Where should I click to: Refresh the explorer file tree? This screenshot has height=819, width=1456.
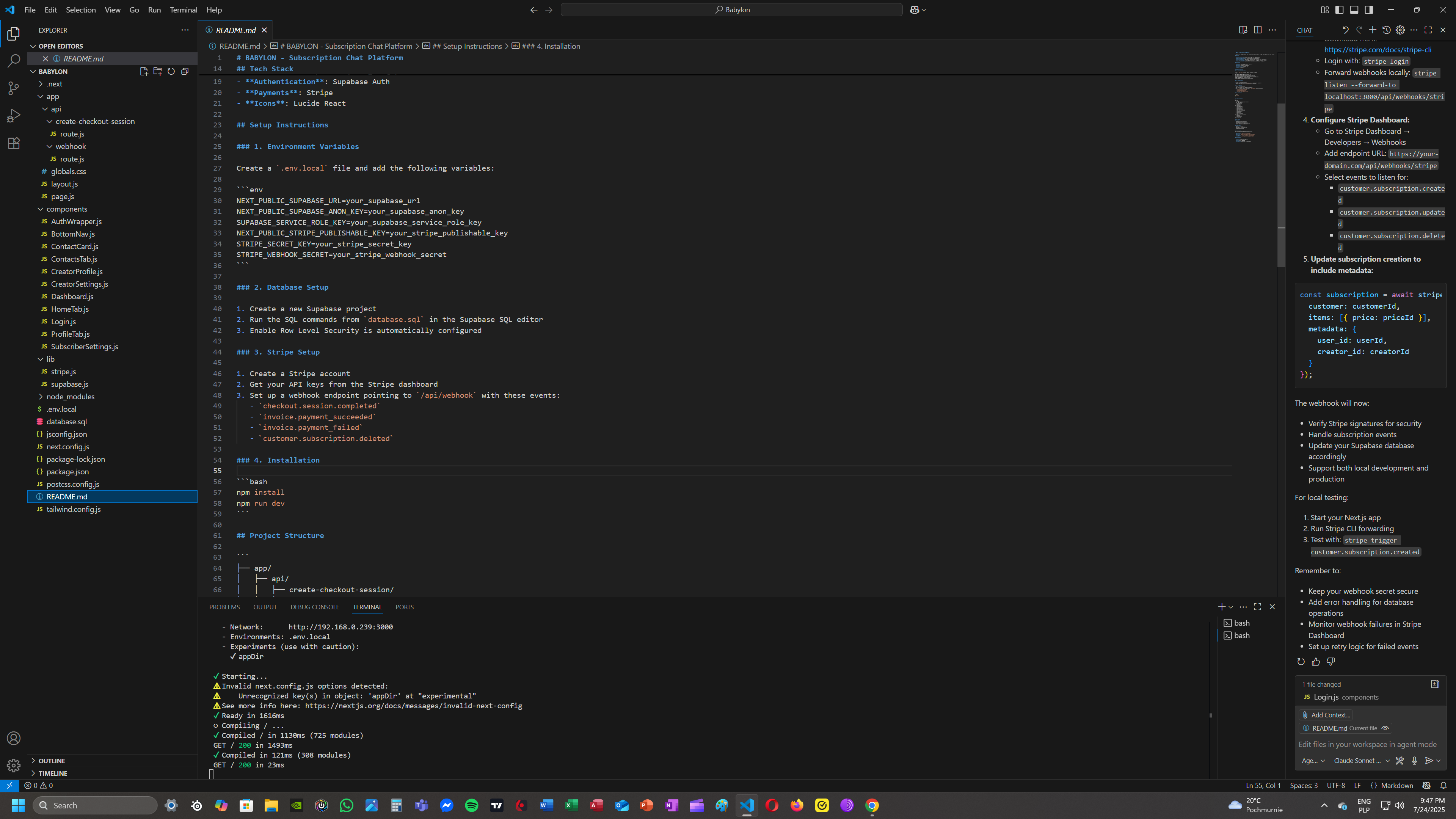point(171,71)
